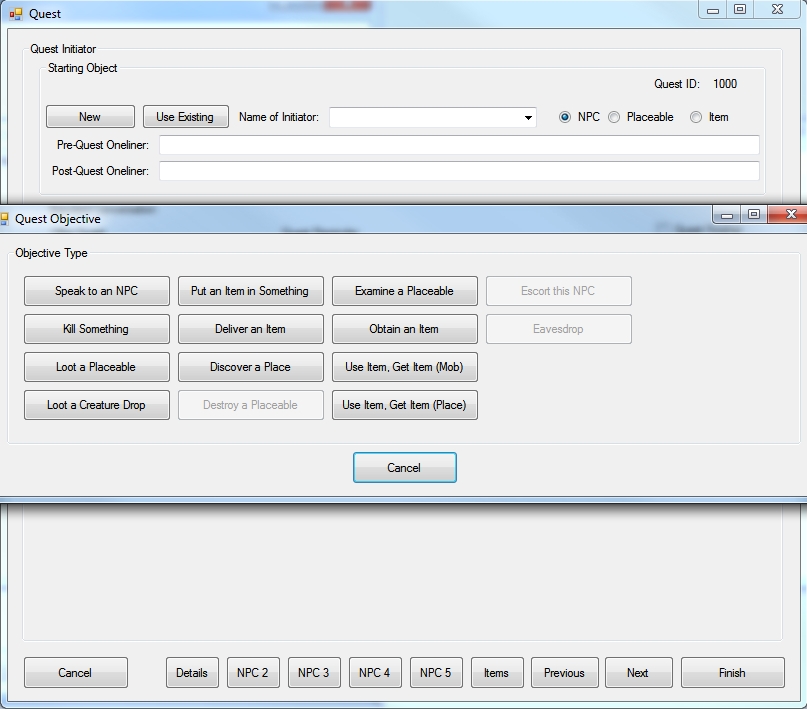The width and height of the screenshot is (807, 709).
Task: Click the Pre-Quest Oneliner text field
Action: coord(459,146)
